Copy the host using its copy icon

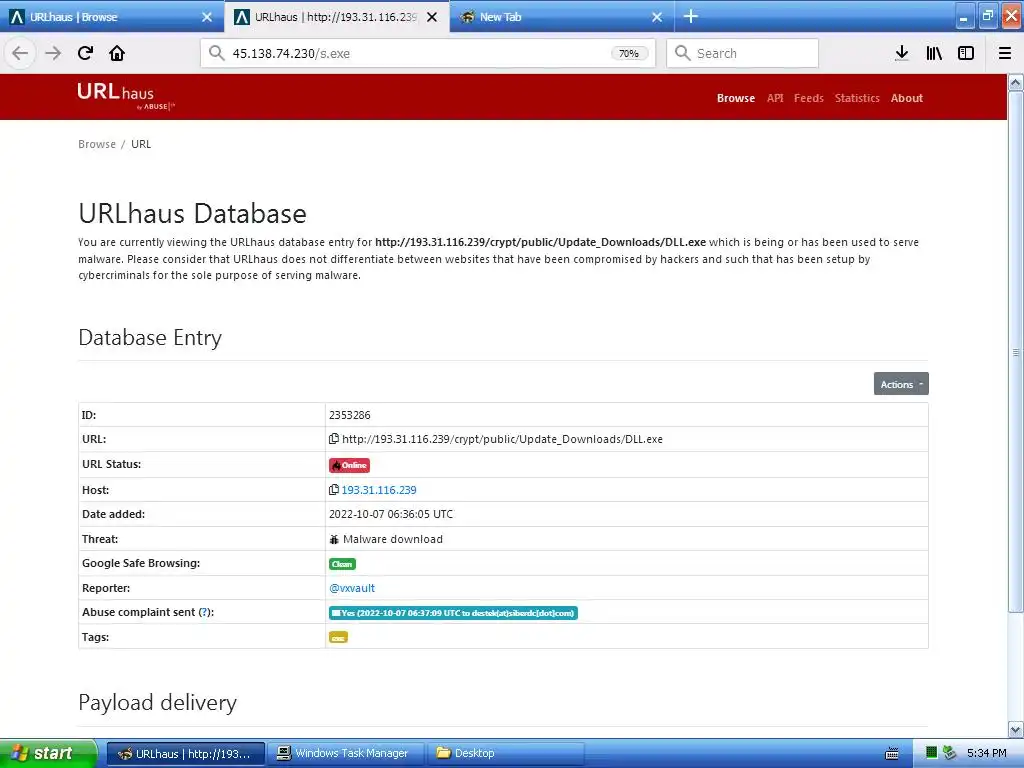tap(334, 490)
